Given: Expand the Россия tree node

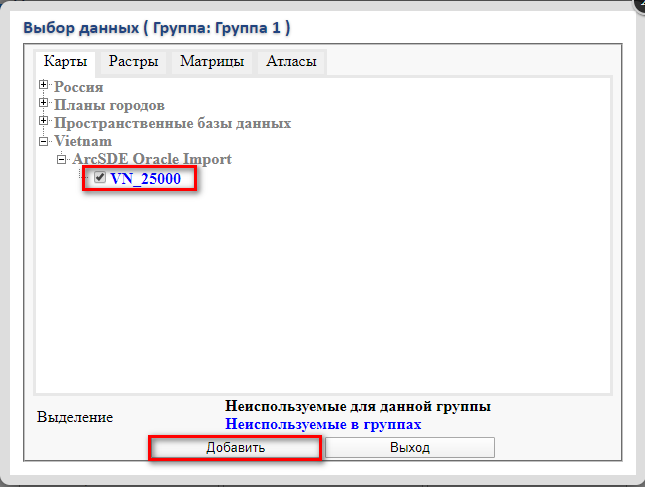Looking at the screenshot, I should tap(44, 87).
